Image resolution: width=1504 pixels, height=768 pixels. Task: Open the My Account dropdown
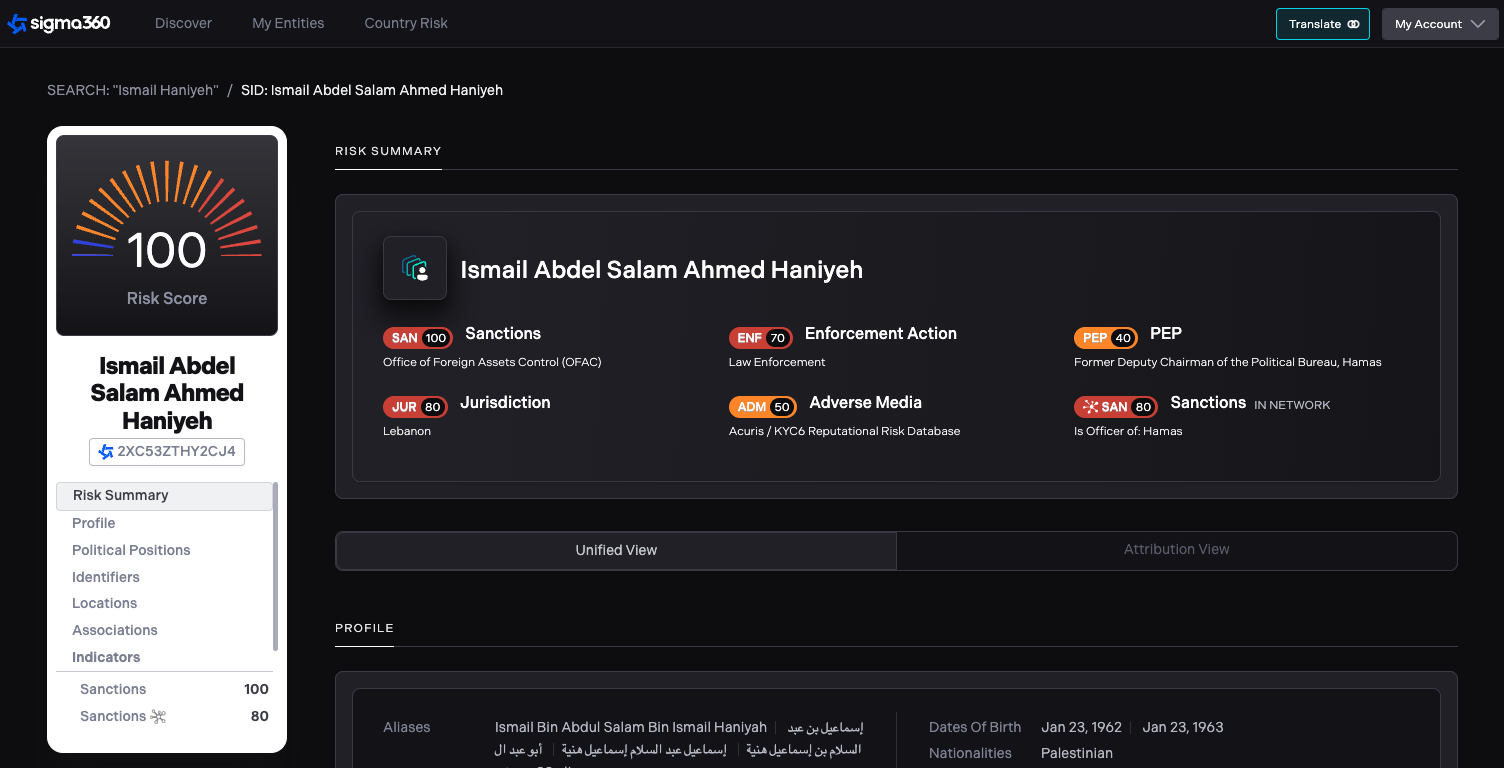point(1439,24)
